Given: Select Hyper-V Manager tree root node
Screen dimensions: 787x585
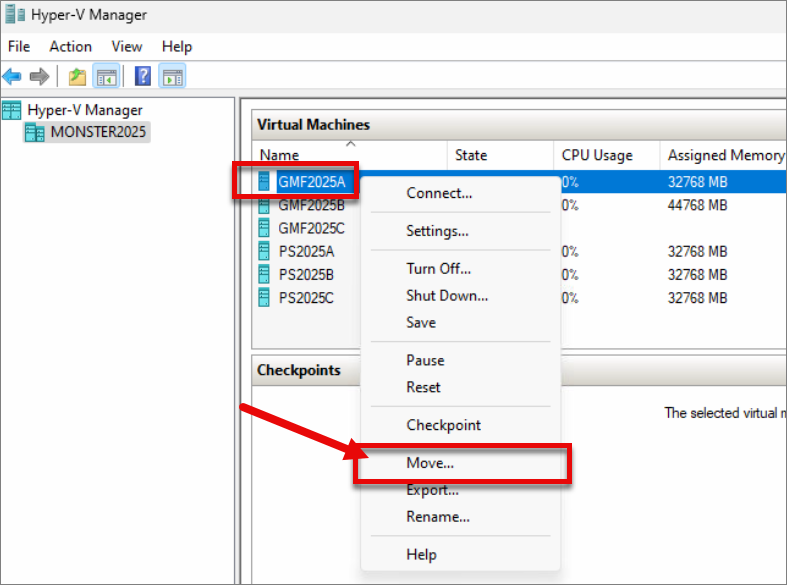Looking at the screenshot, I should tap(85, 110).
